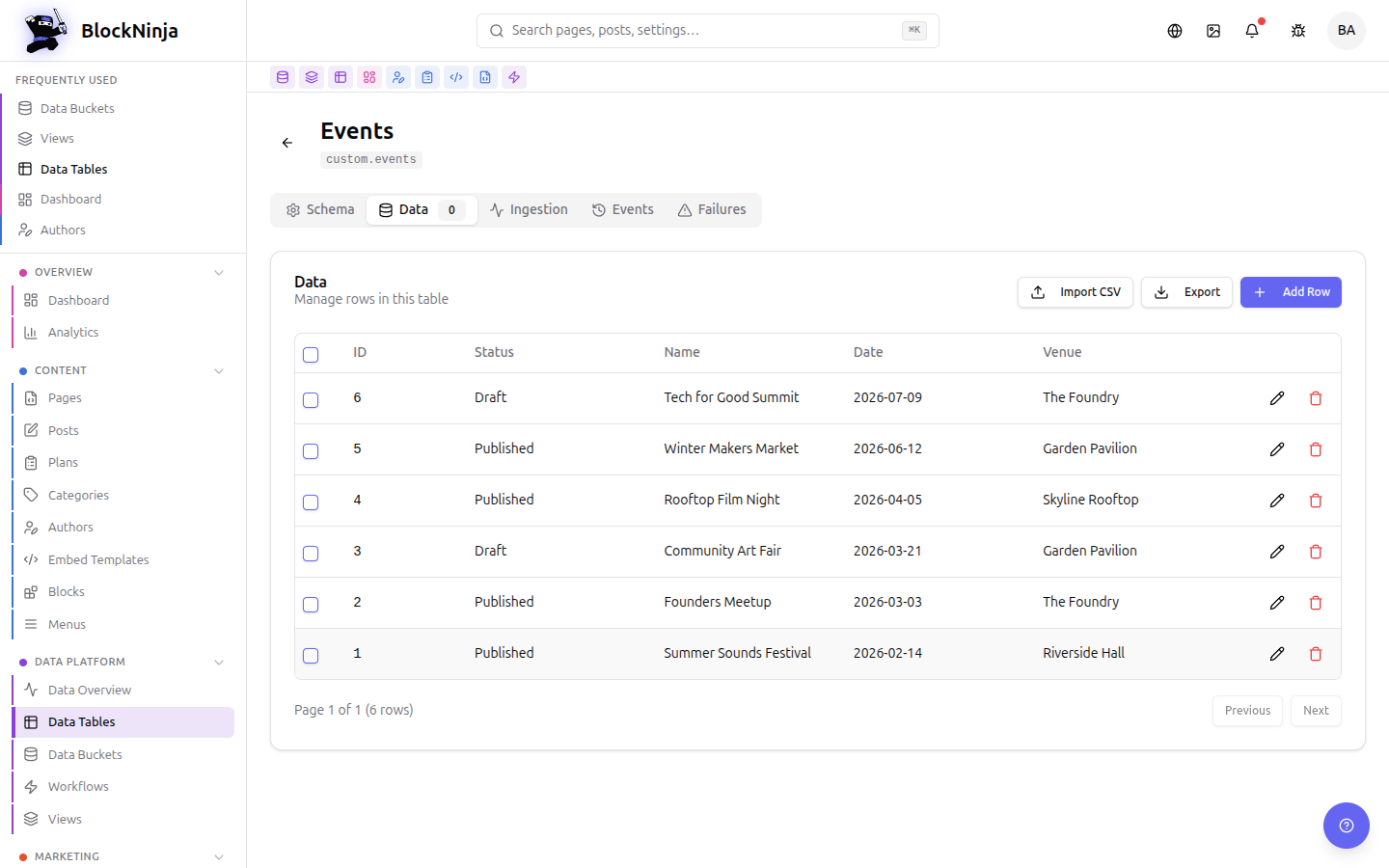Click the Next page button

(1316, 711)
